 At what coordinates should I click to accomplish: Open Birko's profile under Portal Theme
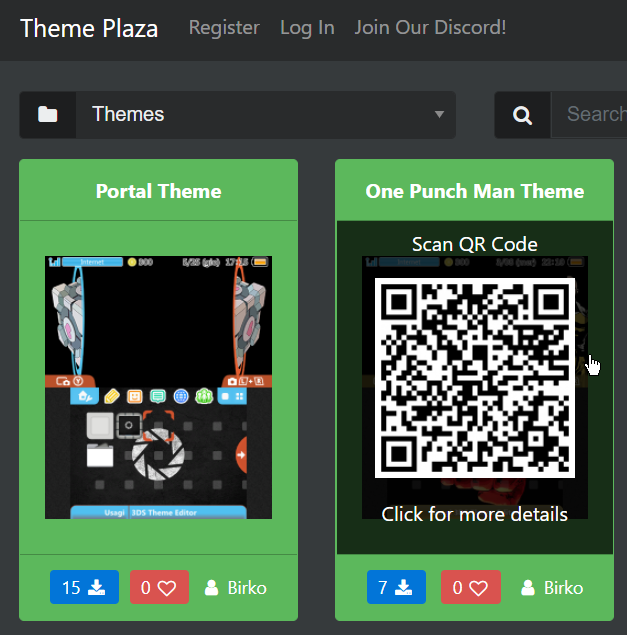coord(247,588)
